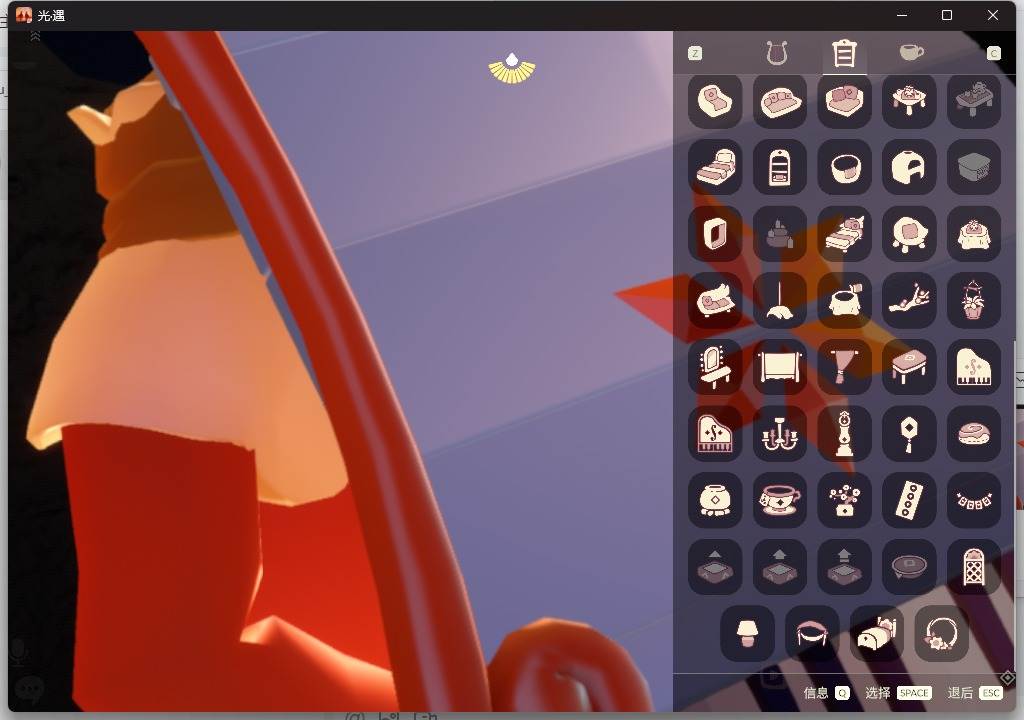Pick the large cushioned daybed icon

tap(844, 101)
